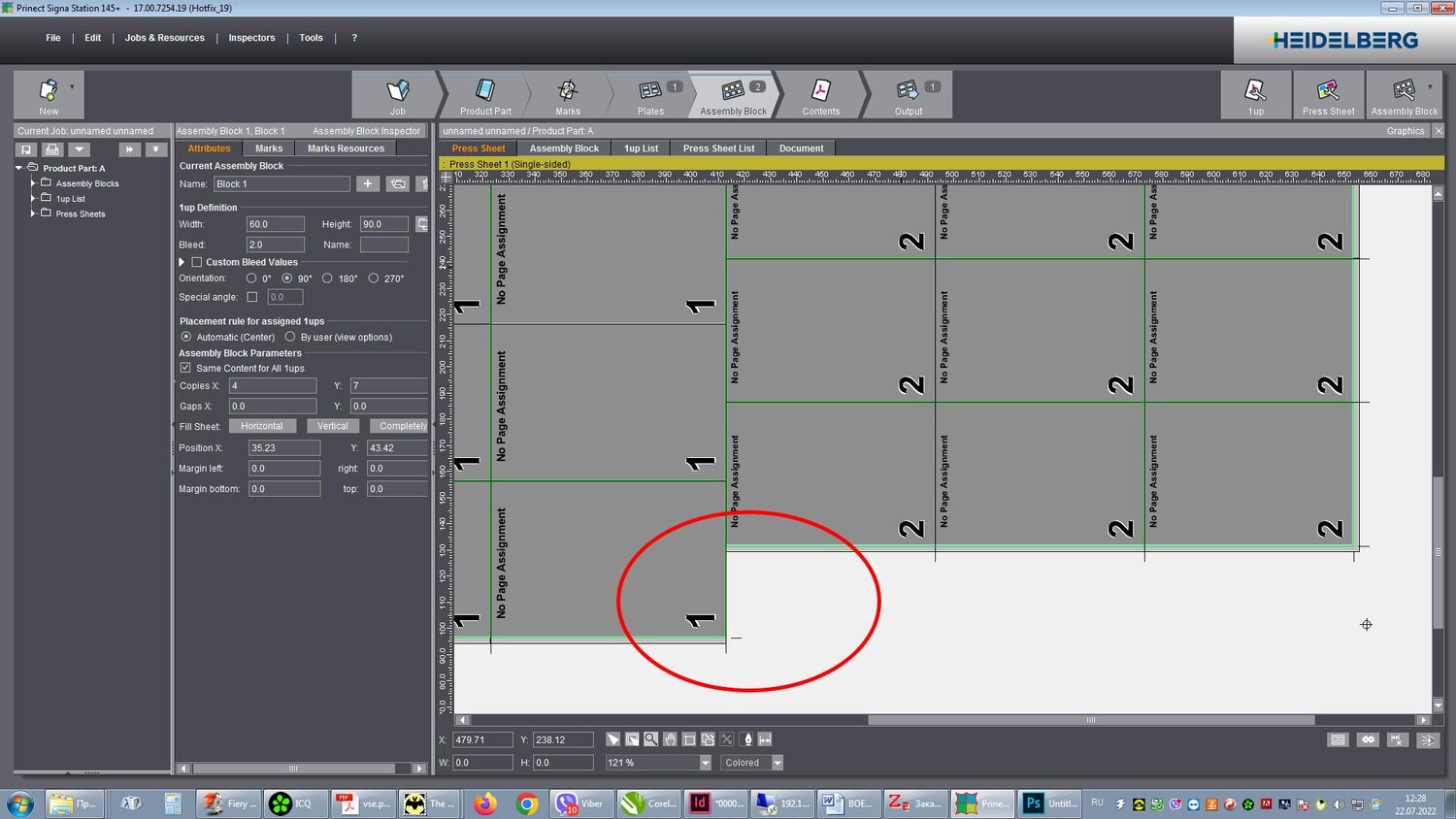This screenshot has height=819, width=1456.
Task: Select 270° orientation
Action: coord(374,278)
